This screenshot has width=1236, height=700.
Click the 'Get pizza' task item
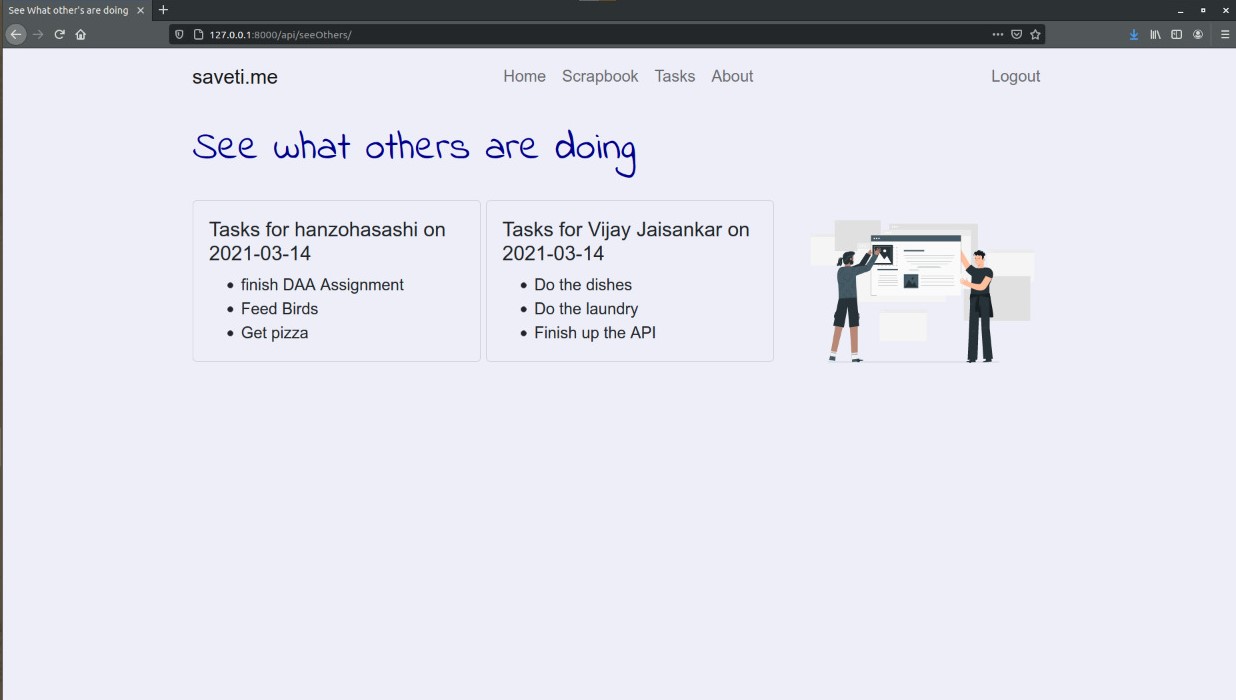pyautogui.click(x=274, y=333)
